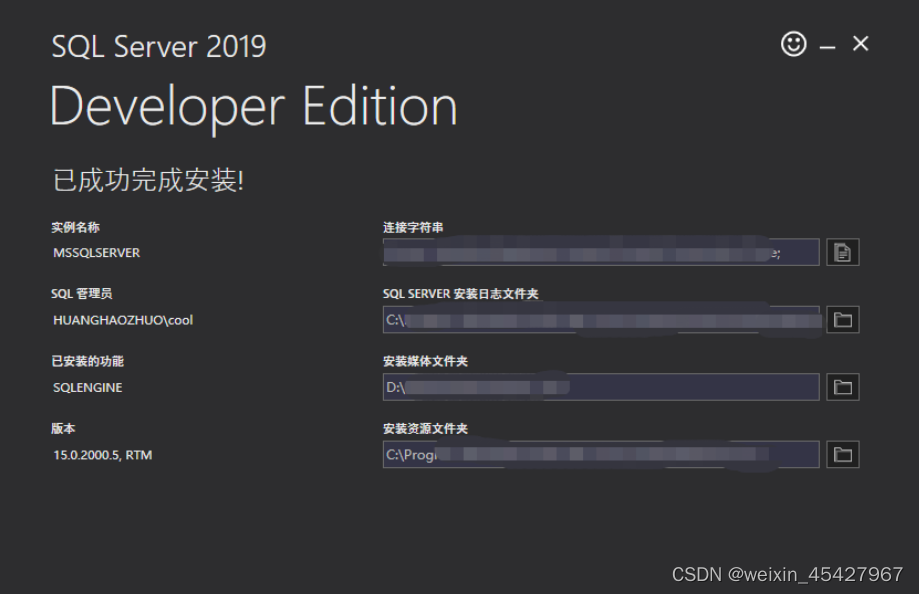Click the SQL 管理员 label
The width and height of the screenshot is (919, 594).
[x=81, y=294]
